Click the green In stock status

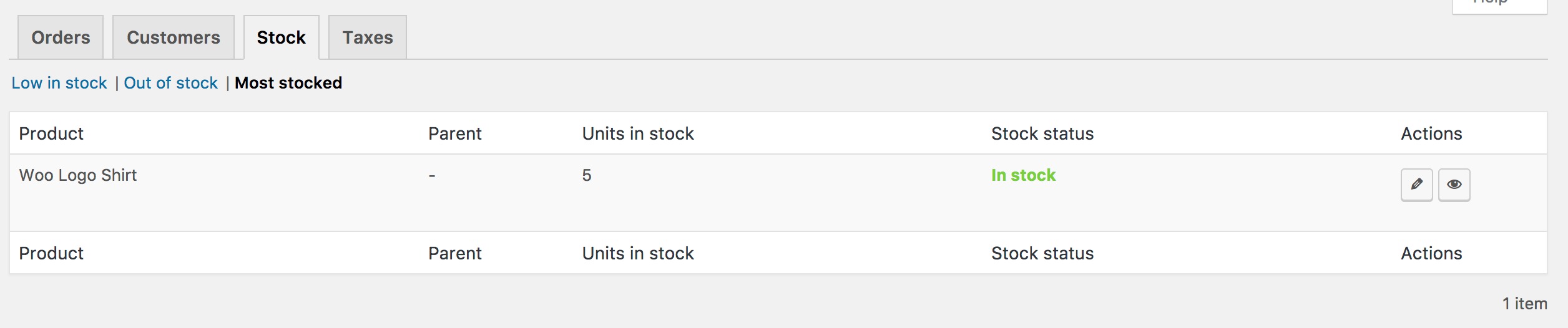[x=1023, y=175]
